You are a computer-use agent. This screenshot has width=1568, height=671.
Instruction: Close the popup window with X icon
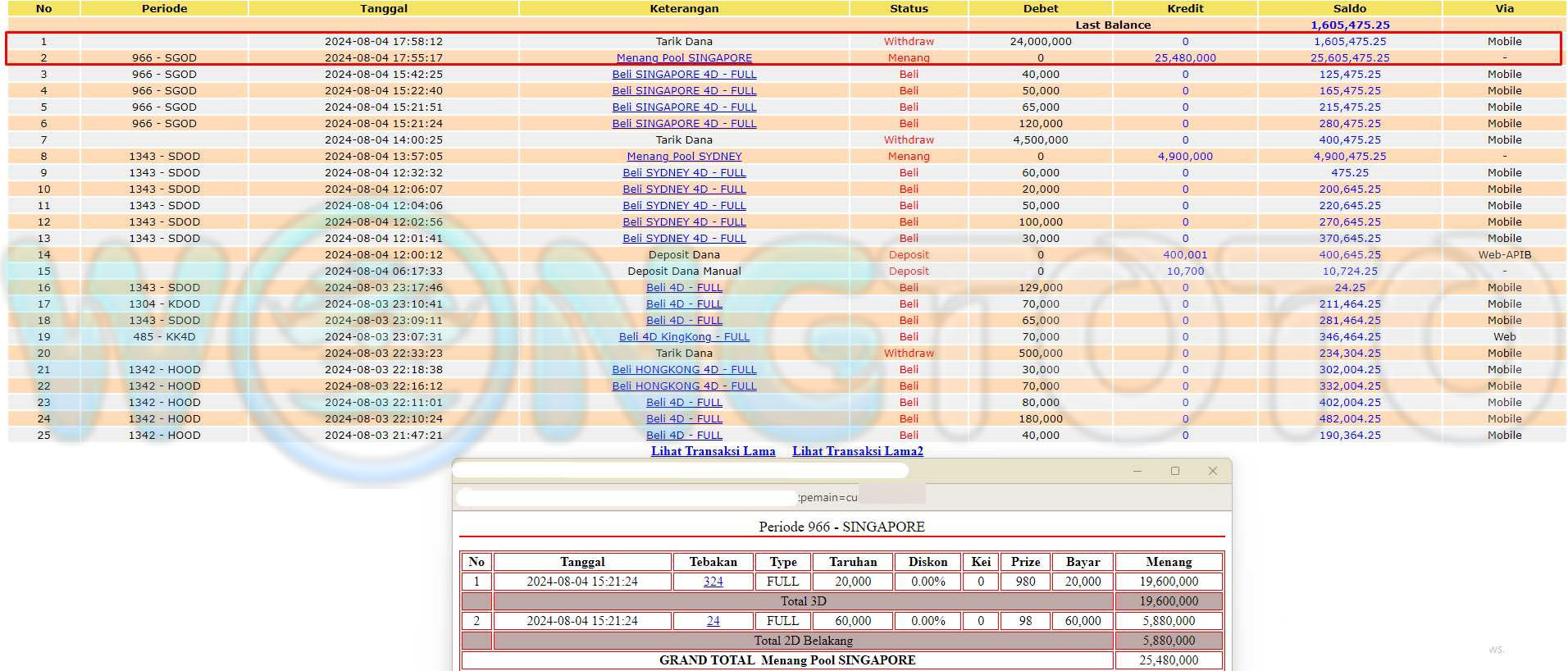1212,471
